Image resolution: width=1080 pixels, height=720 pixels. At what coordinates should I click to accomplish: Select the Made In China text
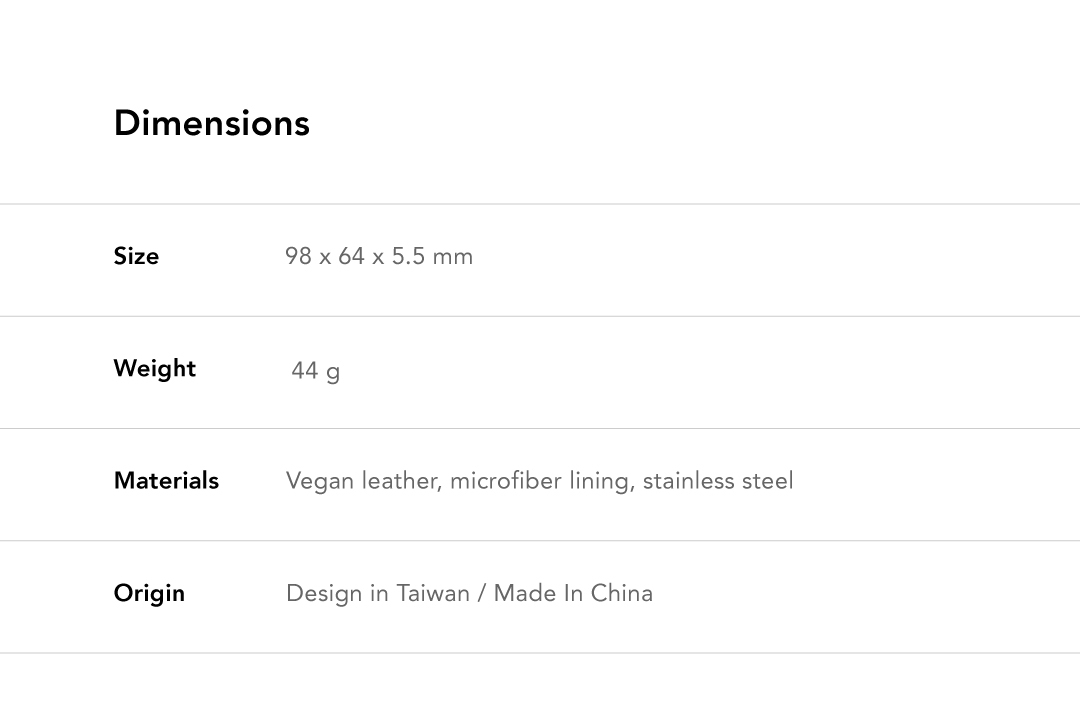pos(573,593)
